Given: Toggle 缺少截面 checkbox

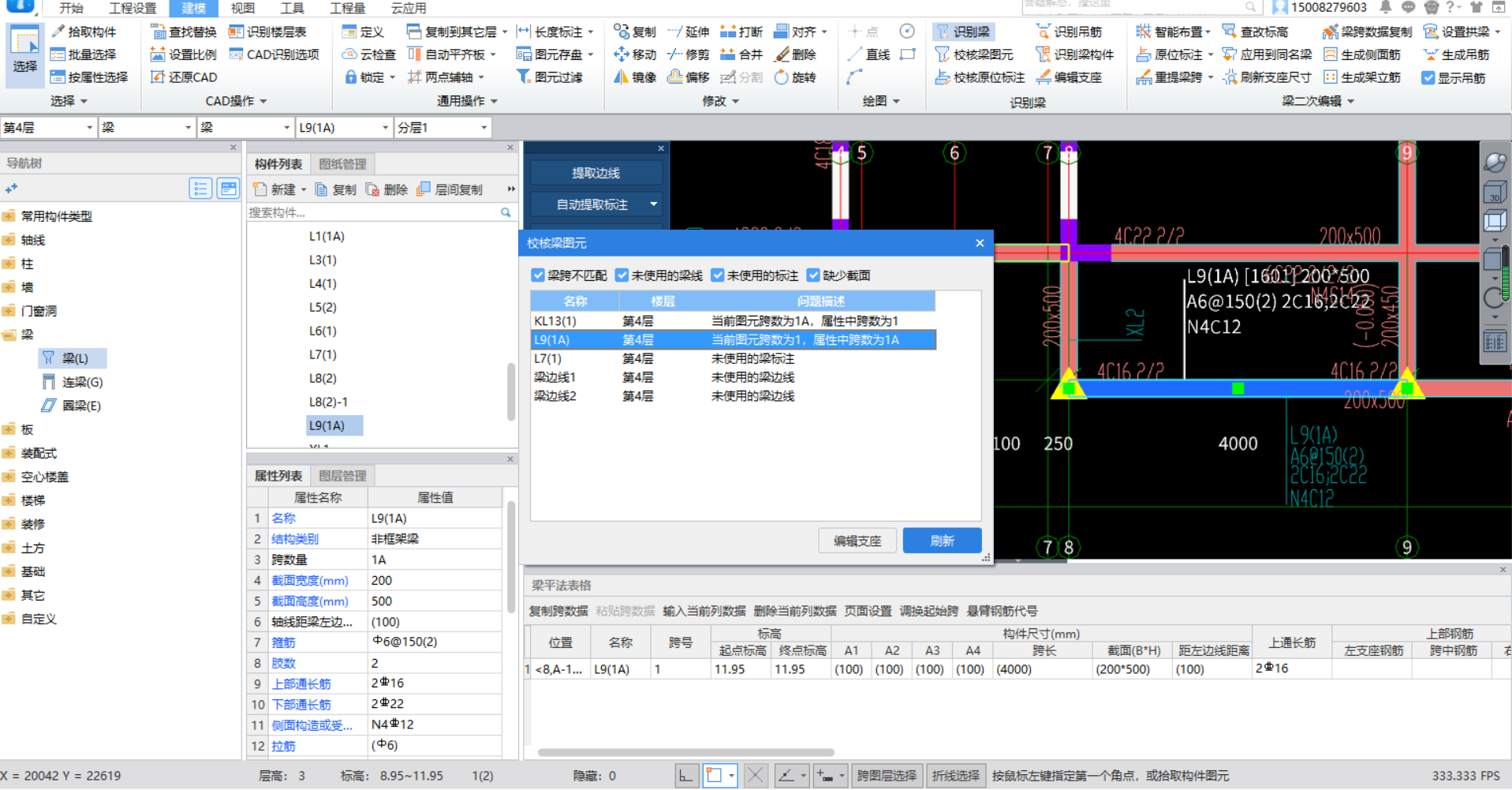Looking at the screenshot, I should 813,275.
